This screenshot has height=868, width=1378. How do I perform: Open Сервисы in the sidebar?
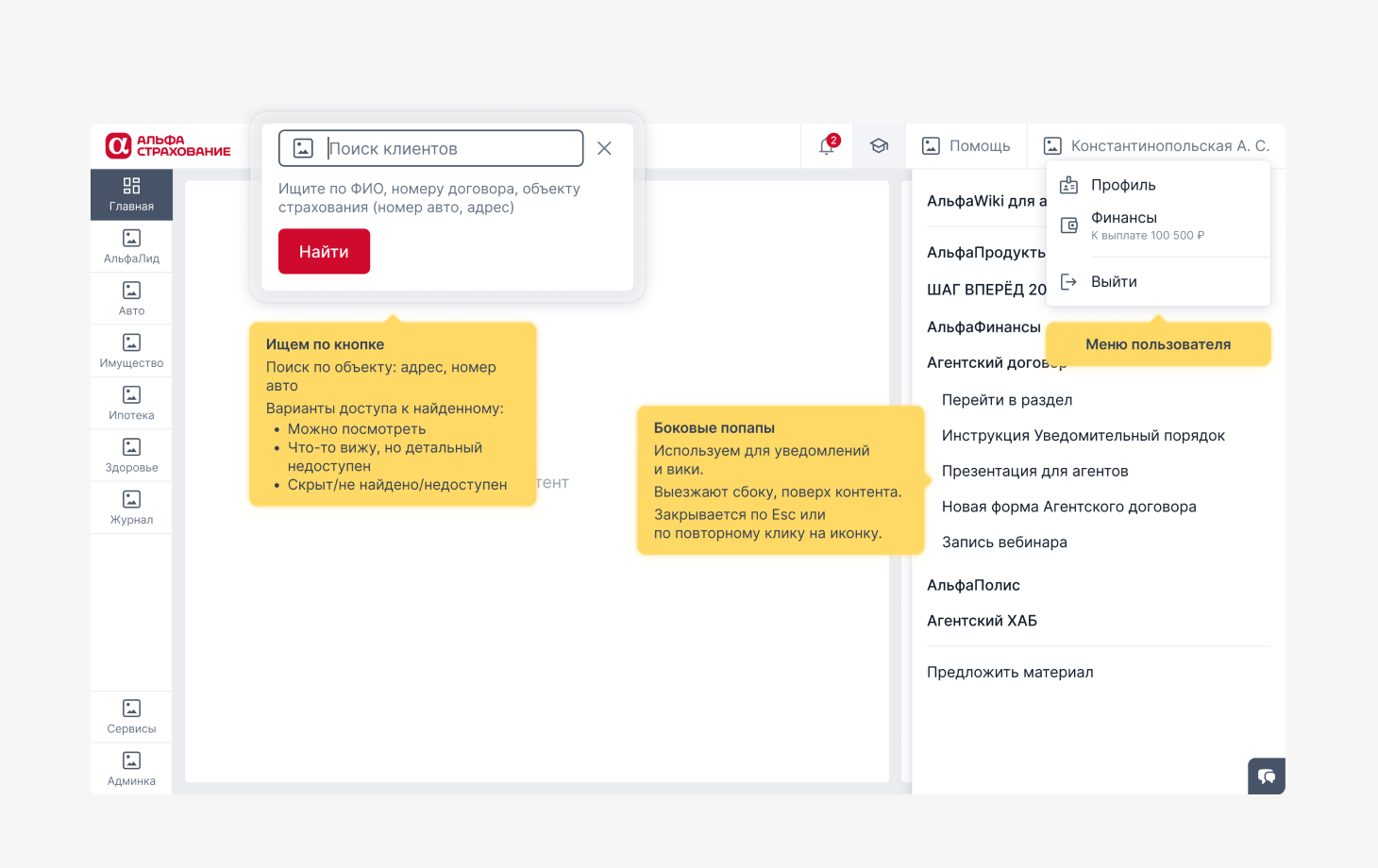point(131,717)
